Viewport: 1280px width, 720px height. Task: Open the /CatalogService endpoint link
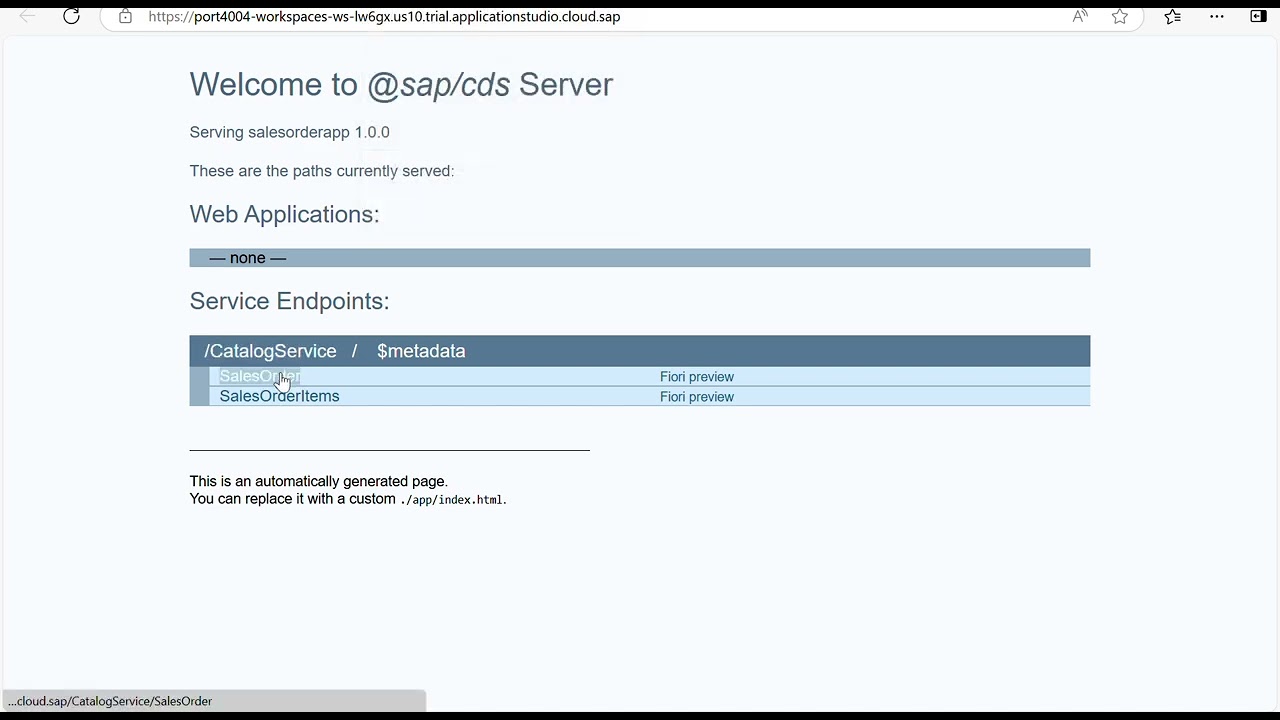coord(270,351)
